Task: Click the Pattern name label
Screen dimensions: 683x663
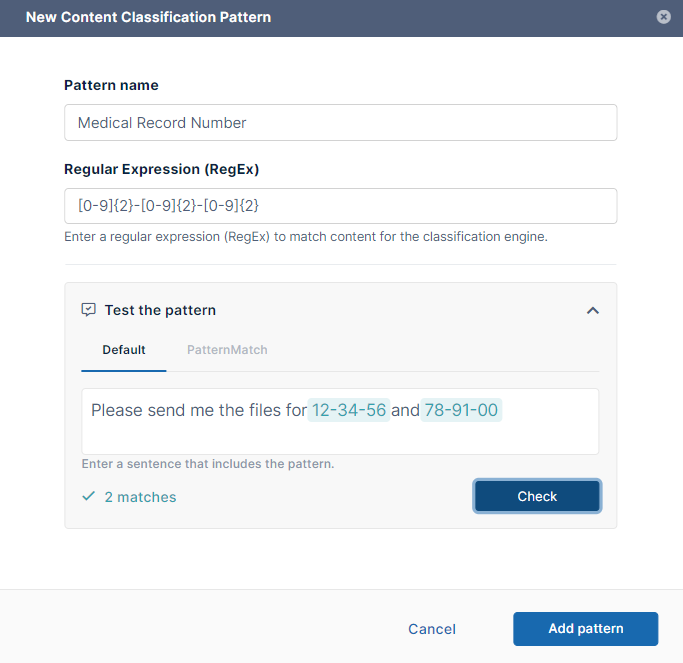Action: [111, 86]
